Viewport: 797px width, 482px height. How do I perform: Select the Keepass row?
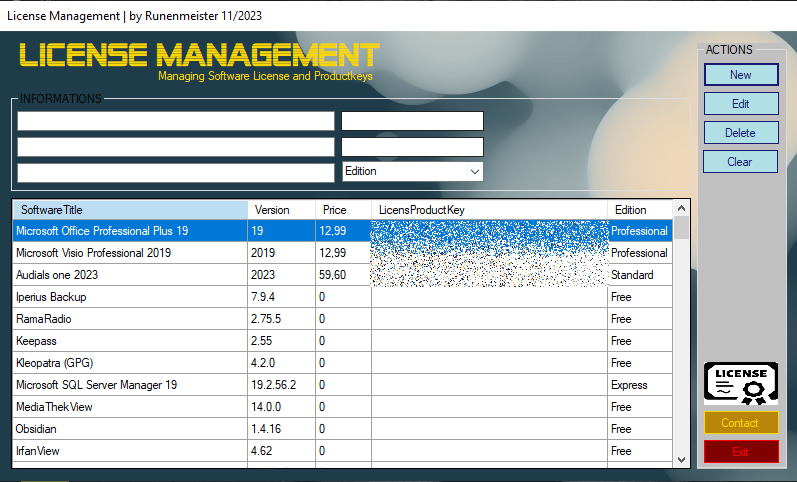pyautogui.click(x=343, y=341)
